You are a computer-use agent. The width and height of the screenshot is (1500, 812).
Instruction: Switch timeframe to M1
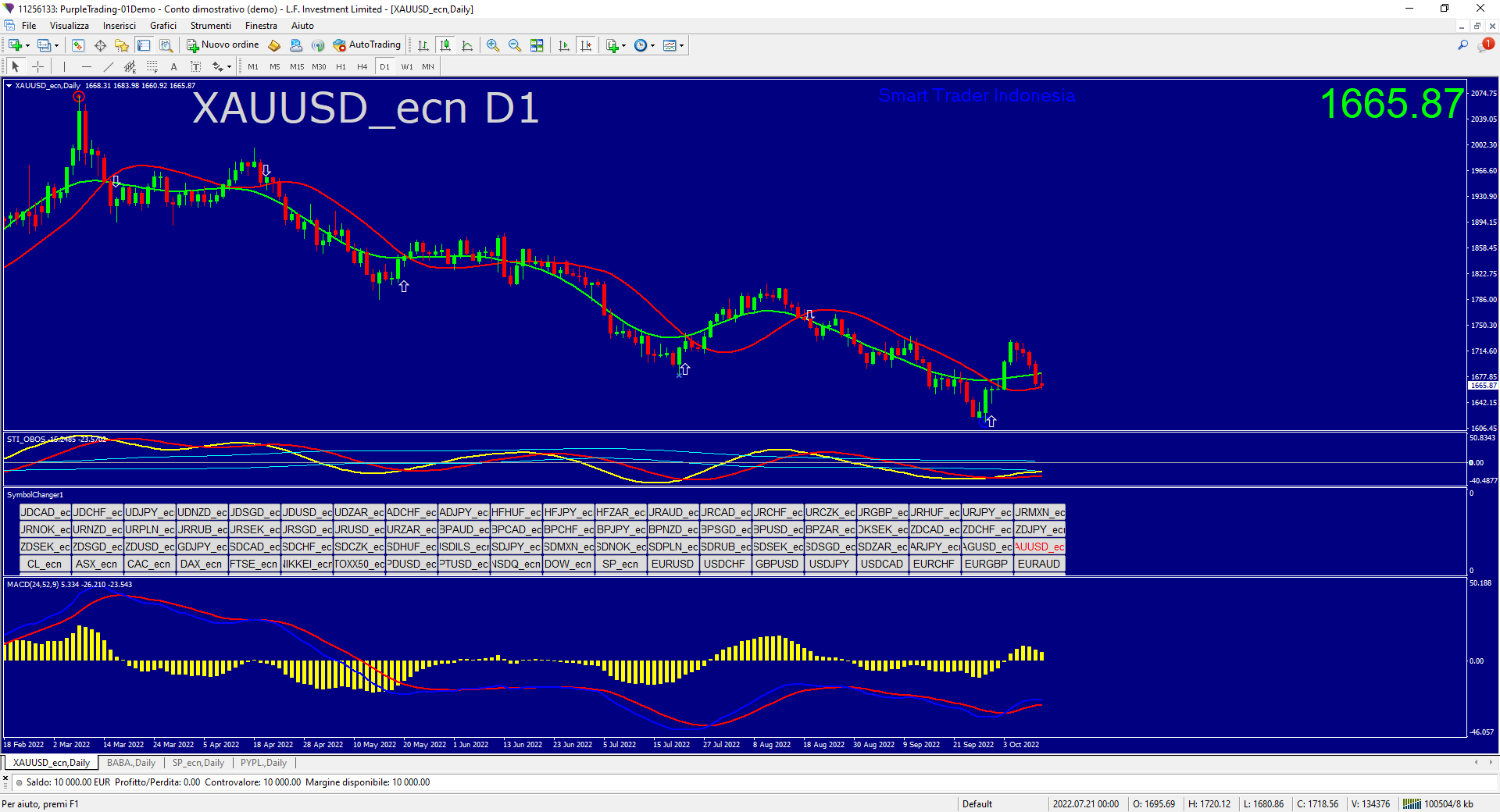[253, 66]
